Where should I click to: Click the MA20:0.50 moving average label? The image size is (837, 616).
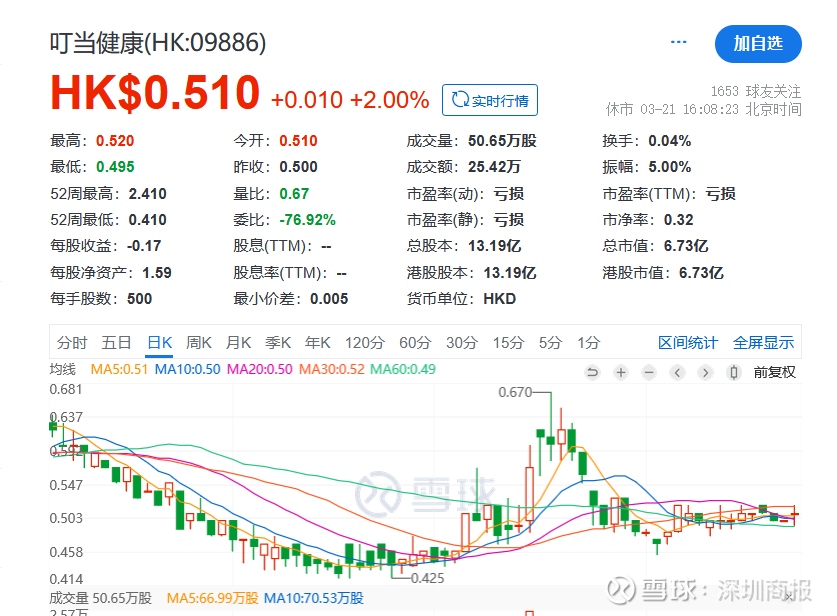(259, 369)
